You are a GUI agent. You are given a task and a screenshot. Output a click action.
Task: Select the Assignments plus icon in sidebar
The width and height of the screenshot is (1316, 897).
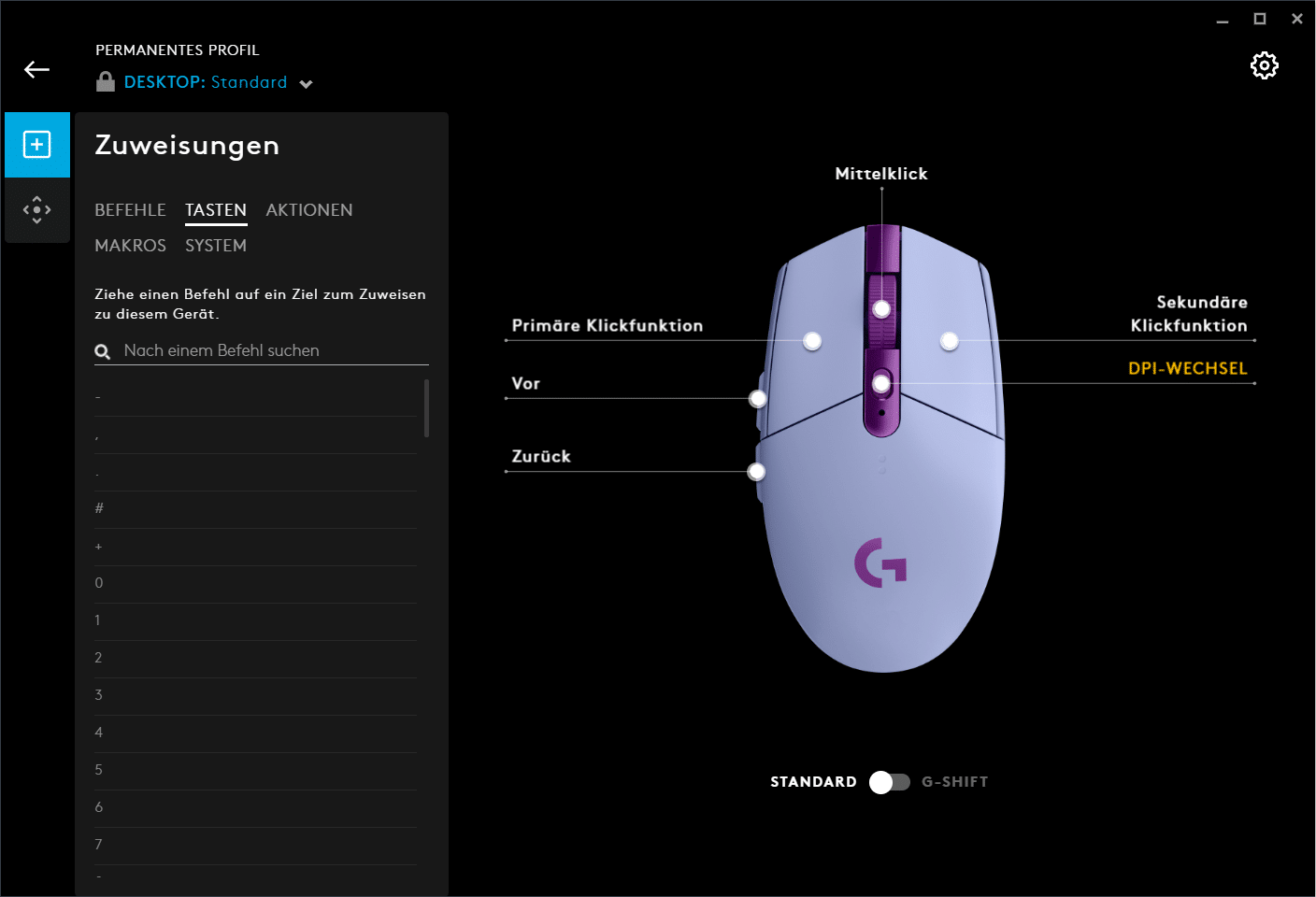[x=37, y=145]
